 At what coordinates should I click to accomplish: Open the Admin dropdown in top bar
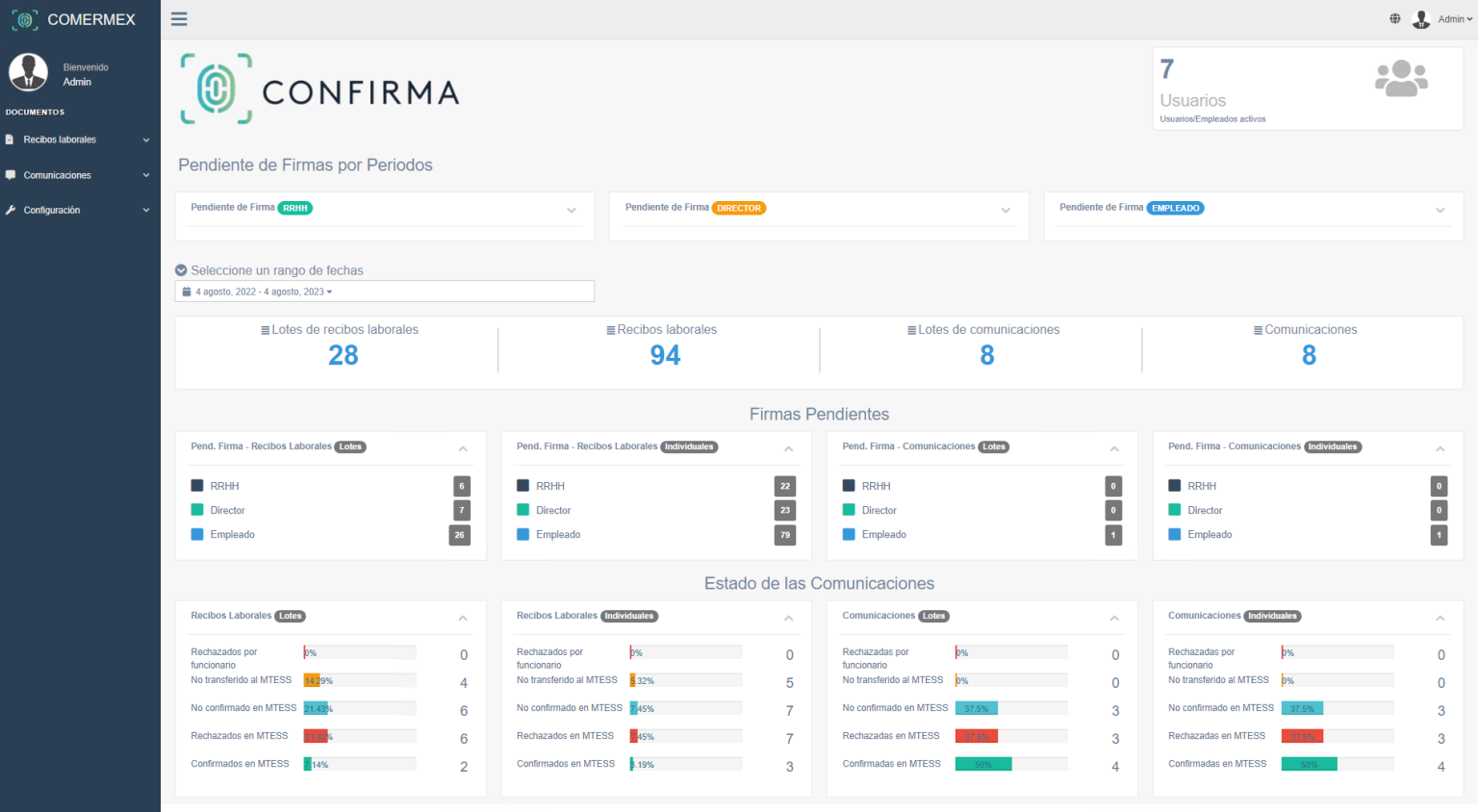[x=1455, y=19]
